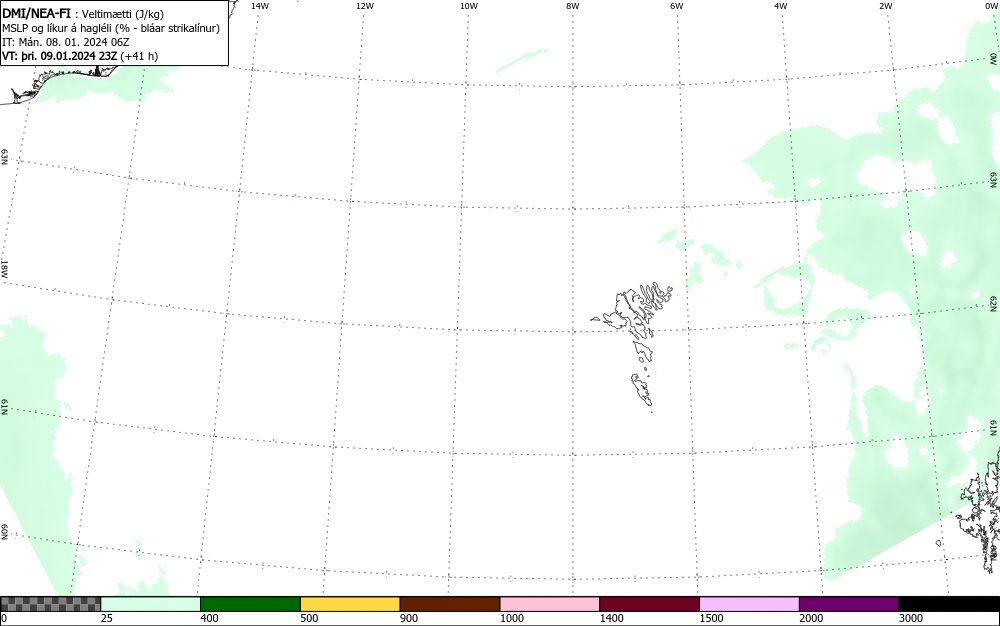Click the southernmost Faroe island outline
Viewport: 1000px width, 626px height.
pos(642,390)
